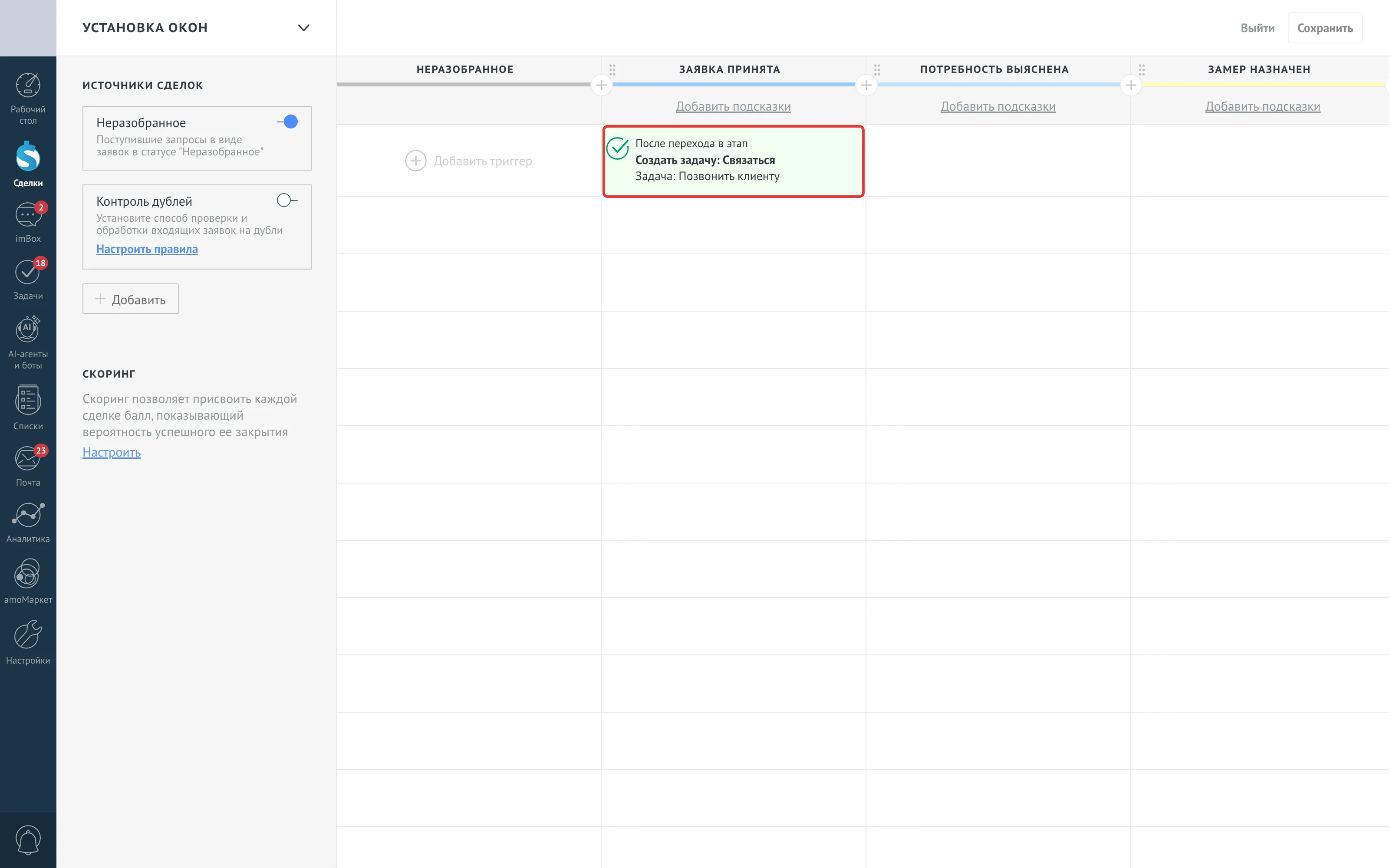
Task: Select the ЗАМЕР НАЗНАЧЕН stage header
Action: click(1259, 69)
